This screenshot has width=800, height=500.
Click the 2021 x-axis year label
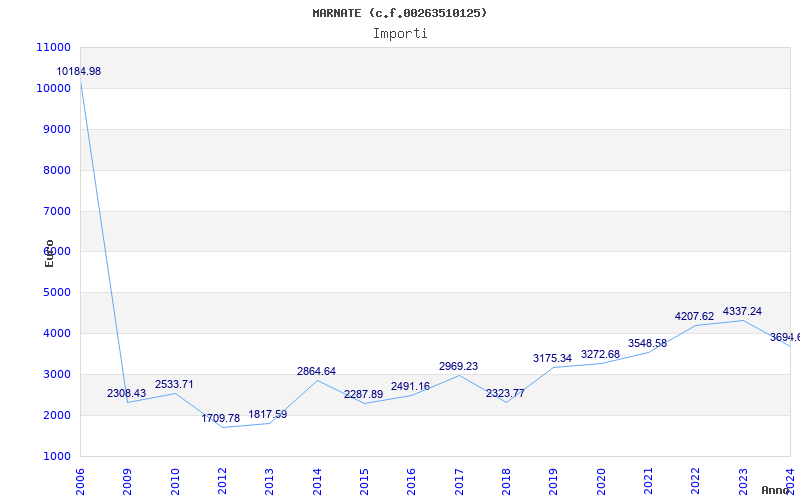[648, 482]
